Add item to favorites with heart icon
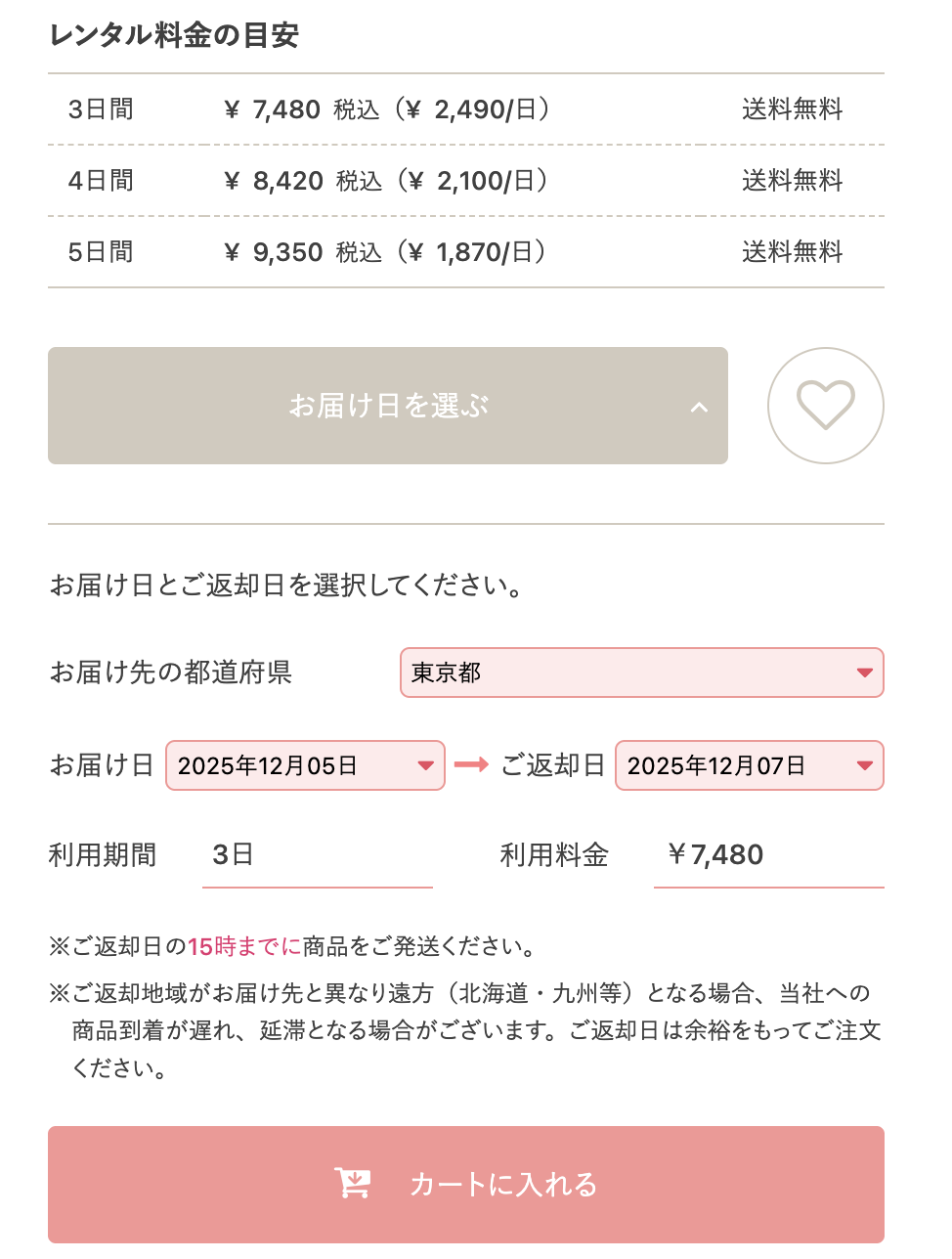This screenshot has height=1259, width=952. 825,405
